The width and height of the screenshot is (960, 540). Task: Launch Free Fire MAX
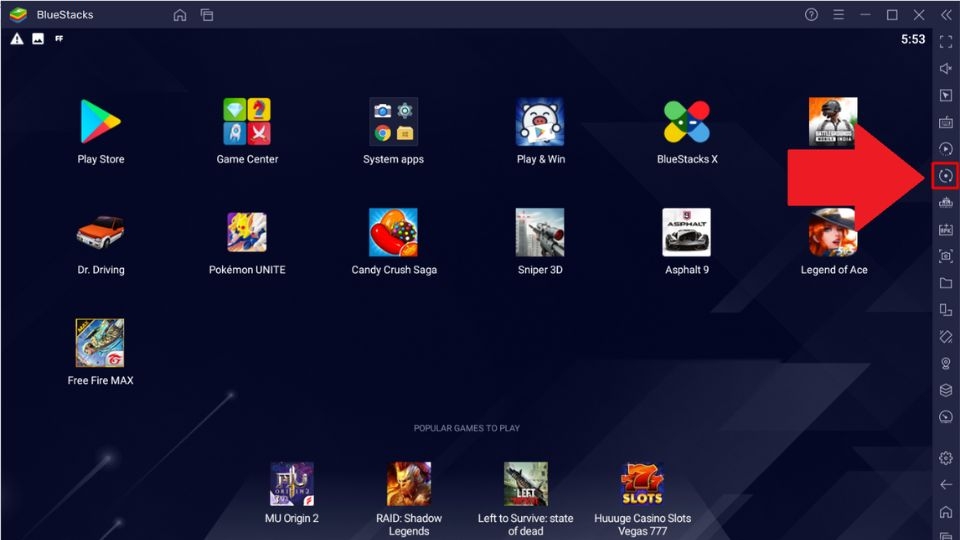pyautogui.click(x=100, y=343)
